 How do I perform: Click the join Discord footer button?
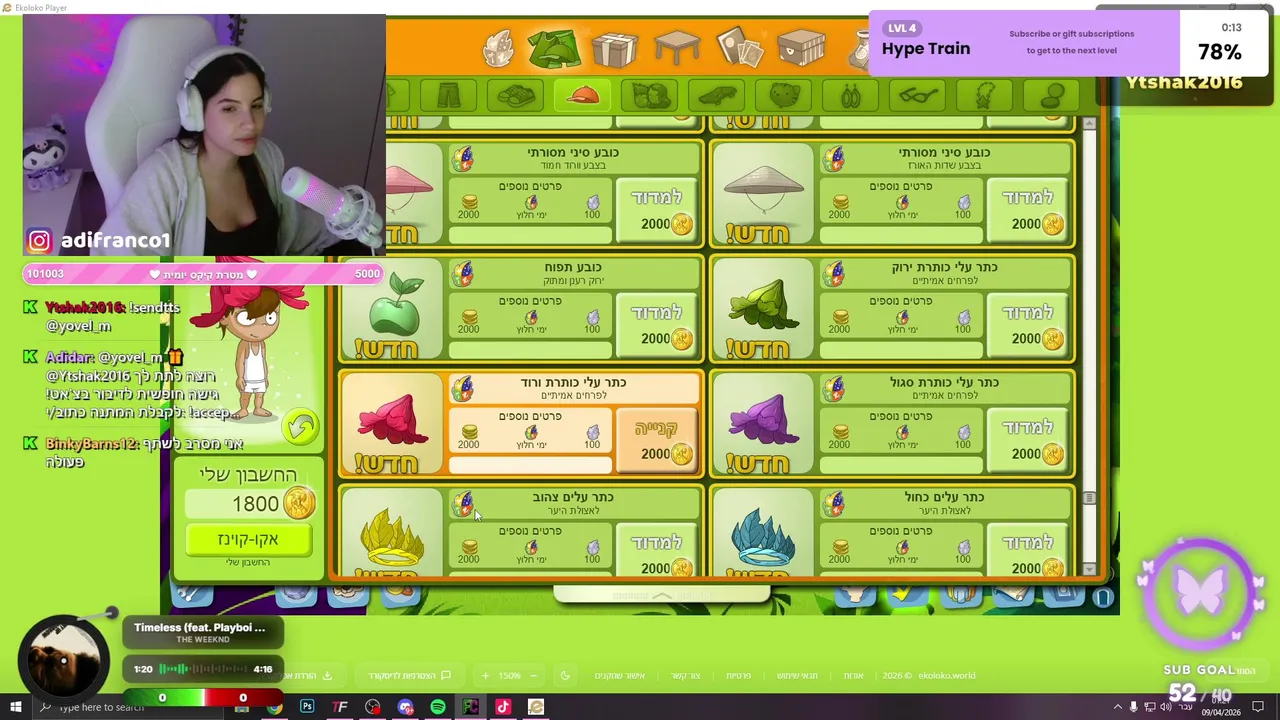410,676
